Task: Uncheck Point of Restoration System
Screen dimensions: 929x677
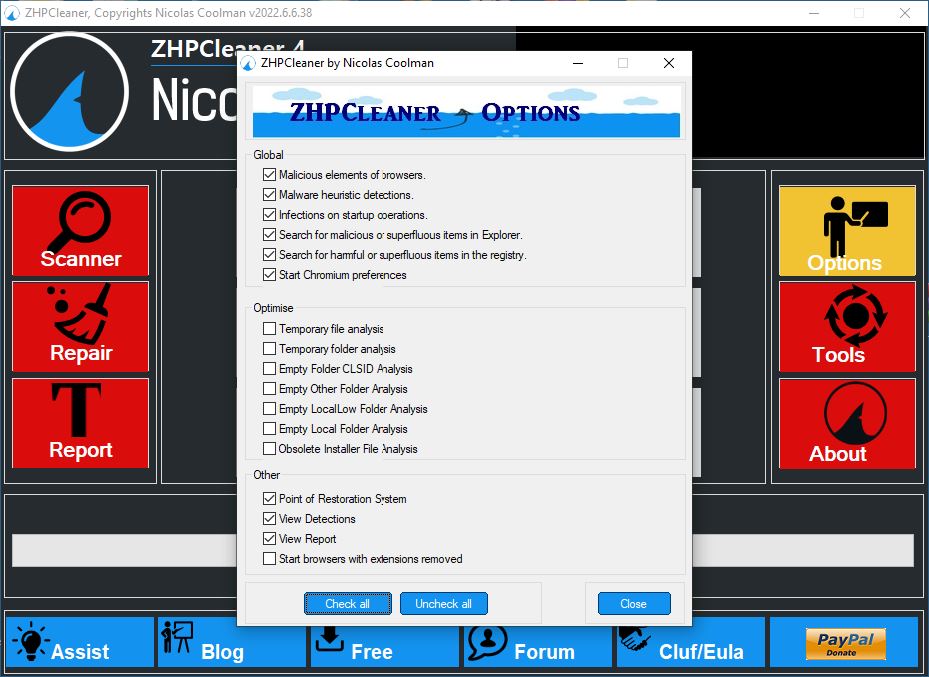Action: (x=270, y=499)
